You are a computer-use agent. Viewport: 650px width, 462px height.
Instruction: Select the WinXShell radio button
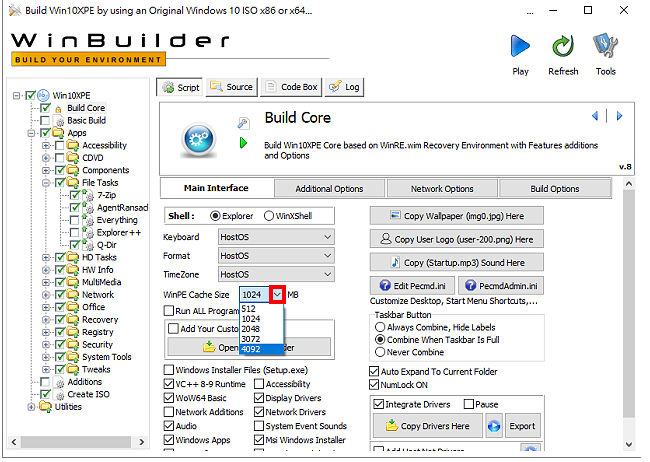(x=269, y=216)
